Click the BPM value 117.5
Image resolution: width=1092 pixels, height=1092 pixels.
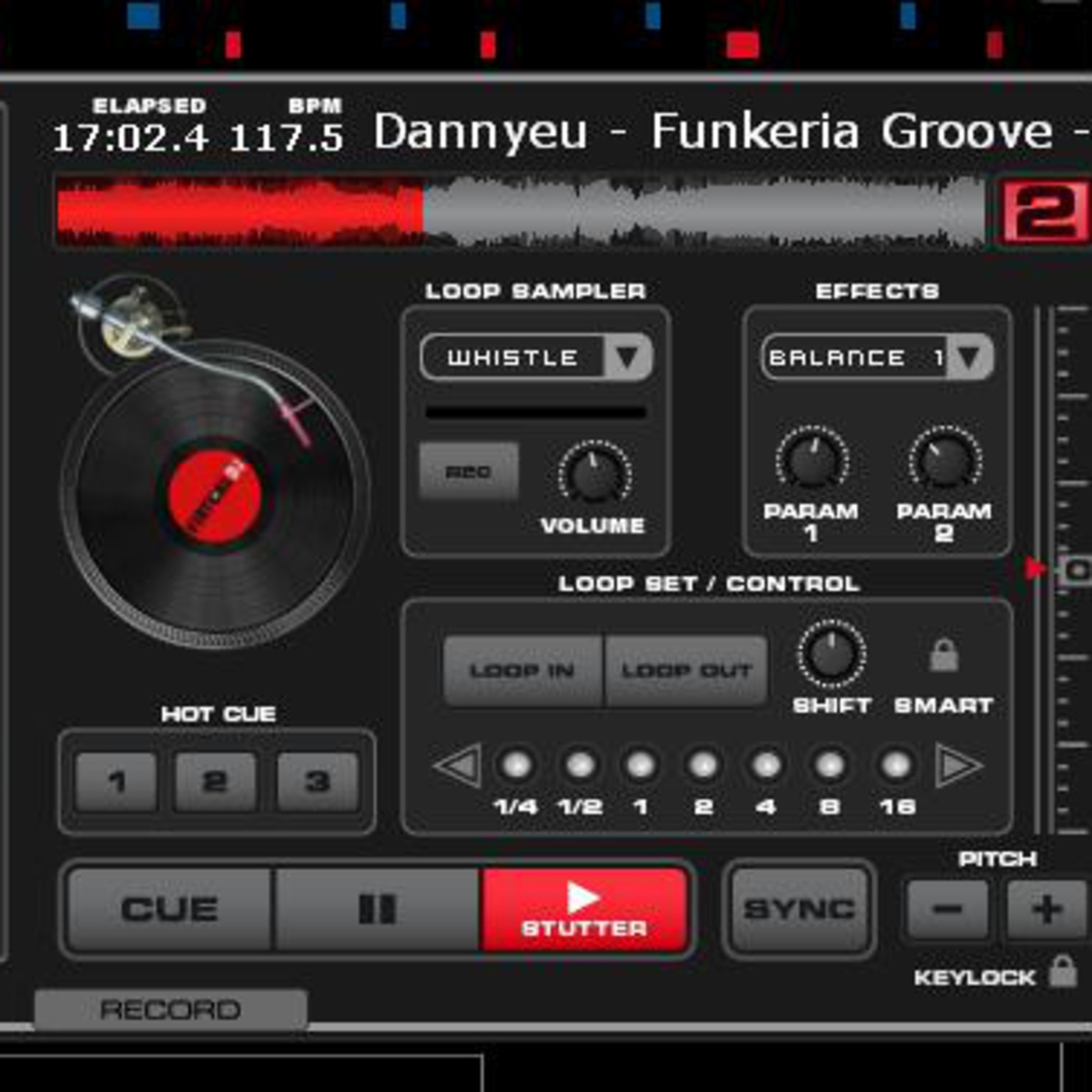[286, 138]
